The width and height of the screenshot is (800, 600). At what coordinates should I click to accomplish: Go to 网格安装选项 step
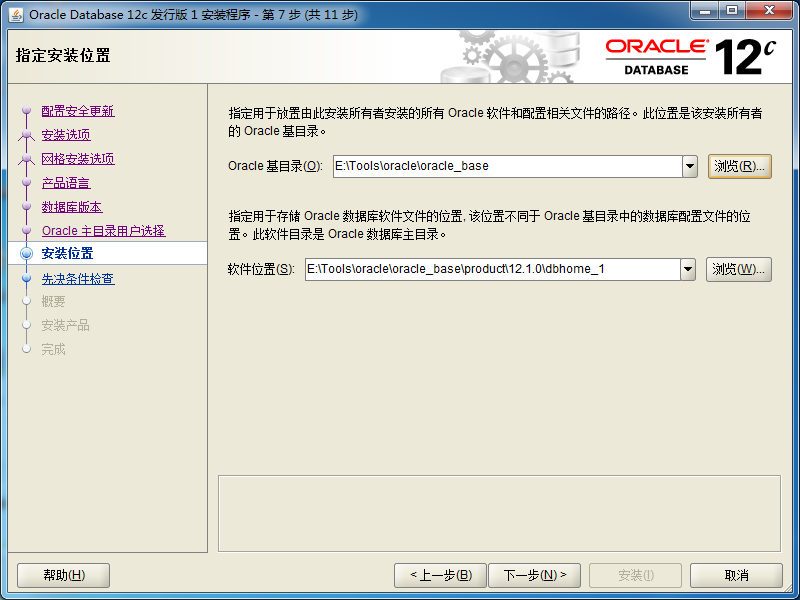[78, 159]
